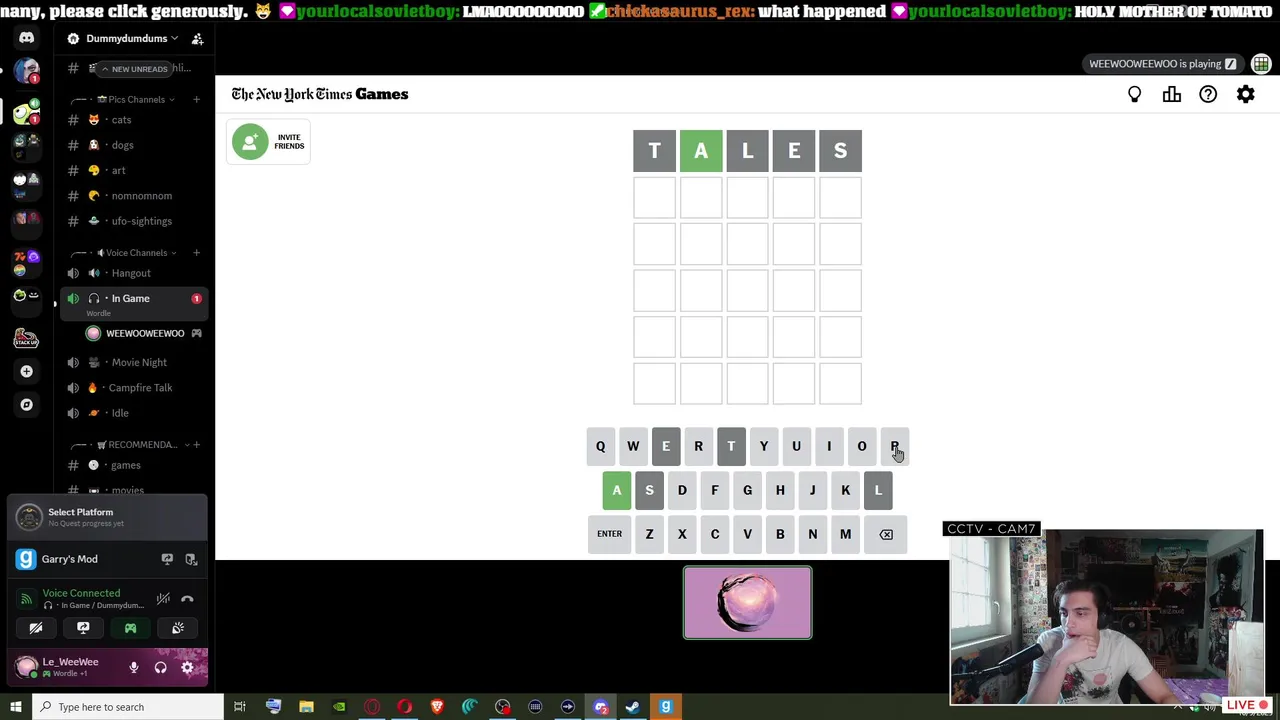1280x720 pixels.
Task: Open the art text channel
Action: 134,170
